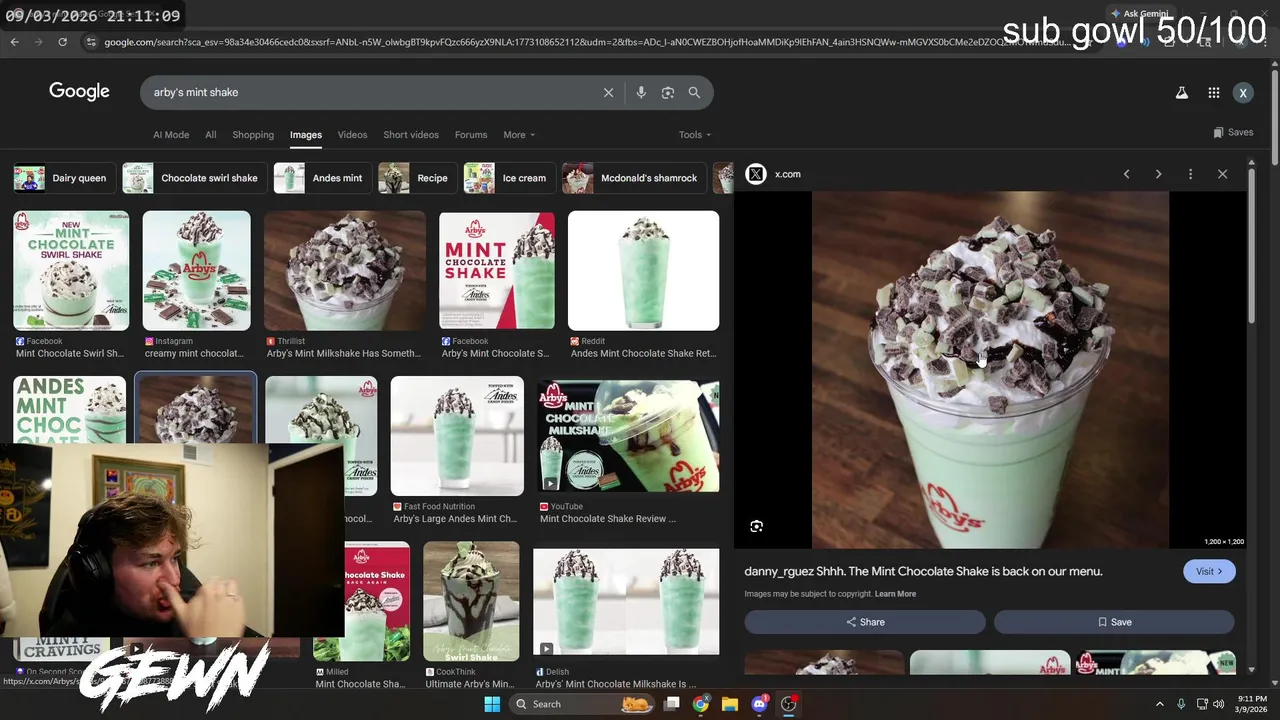1280x720 pixels.
Task: Filter by the Chocolate swirl shake chip
Action: pyautogui.click(x=193, y=178)
